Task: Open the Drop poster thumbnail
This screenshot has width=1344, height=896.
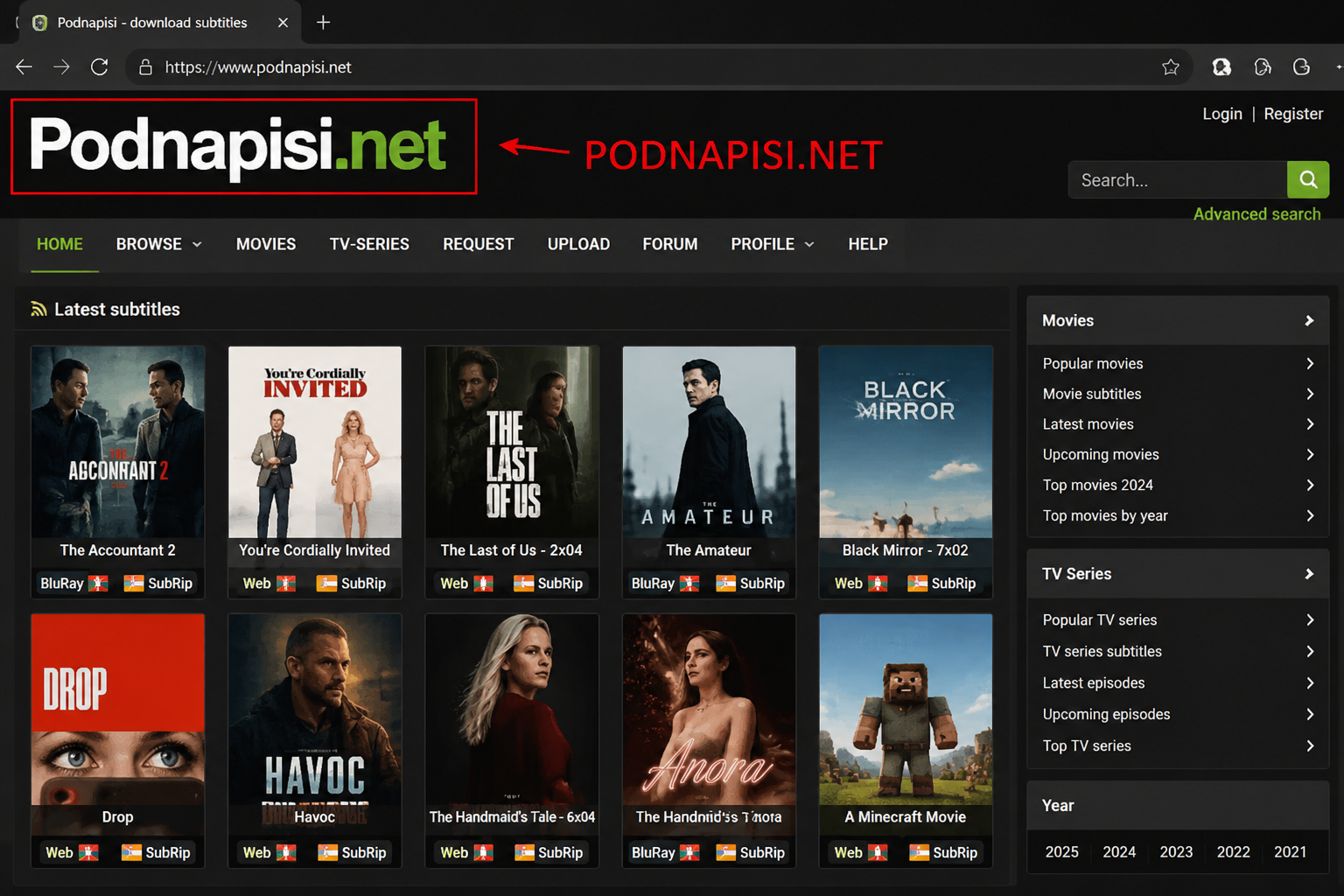Action: click(x=118, y=710)
